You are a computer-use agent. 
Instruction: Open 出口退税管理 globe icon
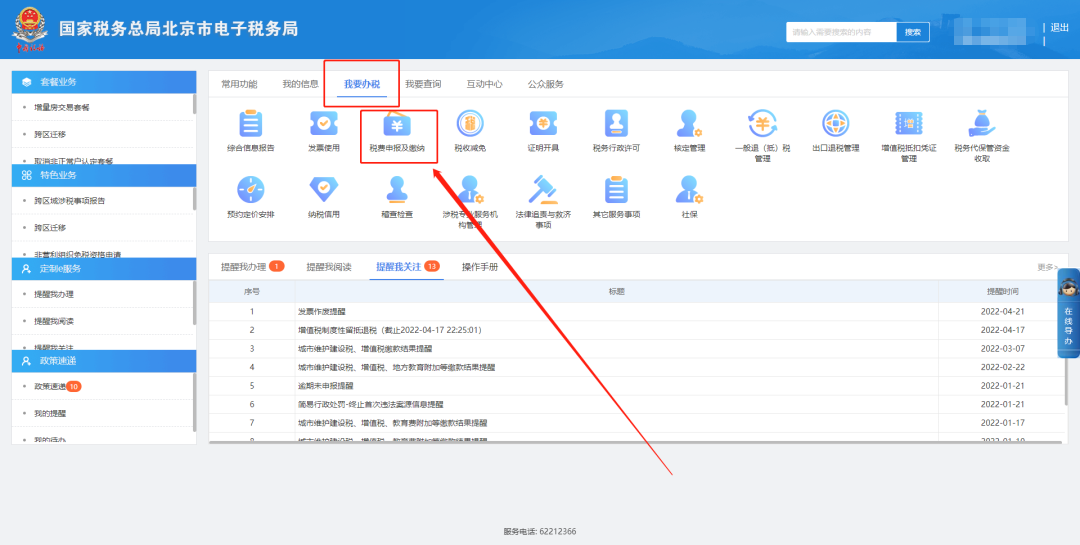pyautogui.click(x=835, y=124)
